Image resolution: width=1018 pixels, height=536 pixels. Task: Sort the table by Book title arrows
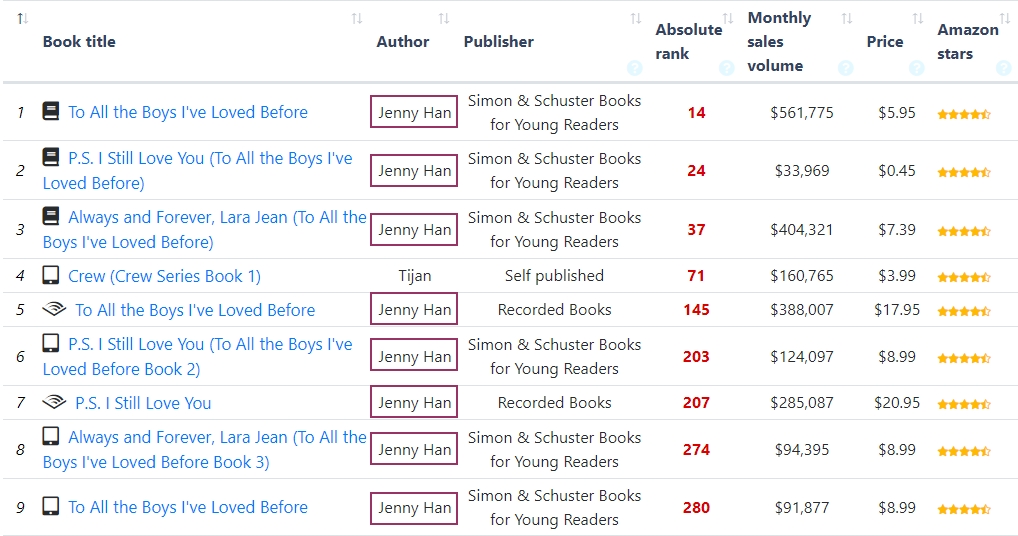(357, 19)
